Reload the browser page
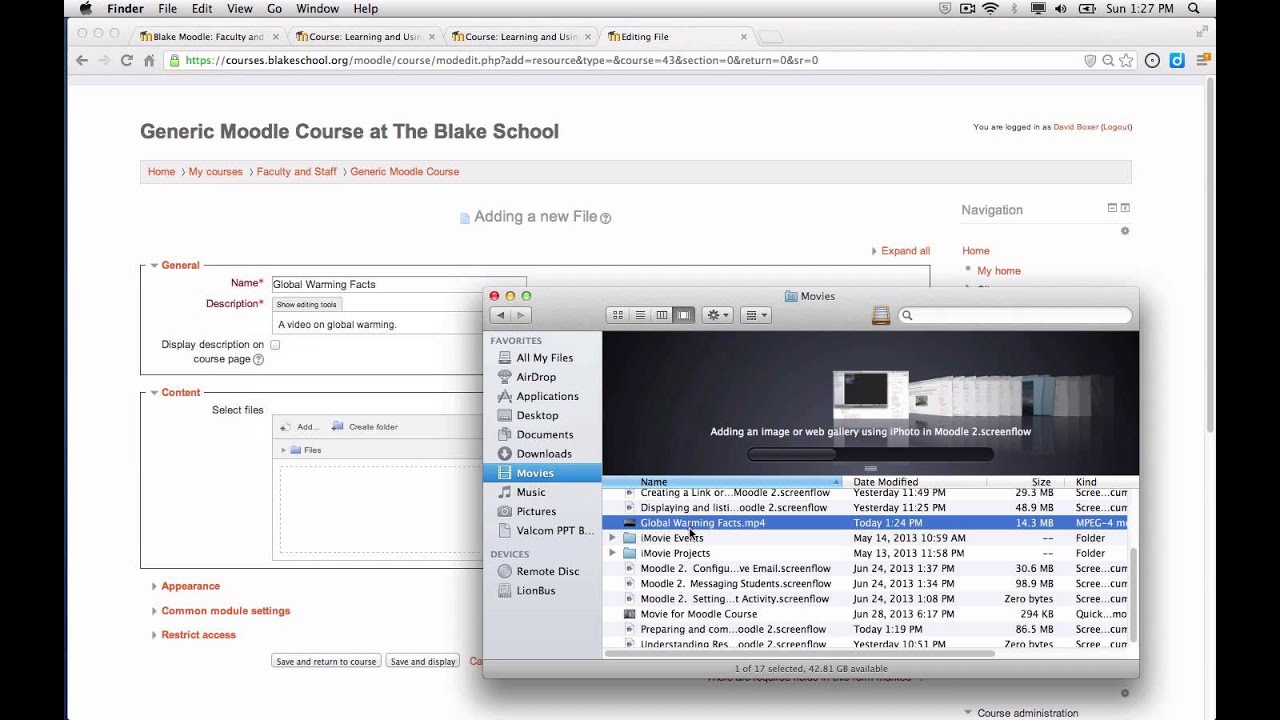 click(127, 60)
